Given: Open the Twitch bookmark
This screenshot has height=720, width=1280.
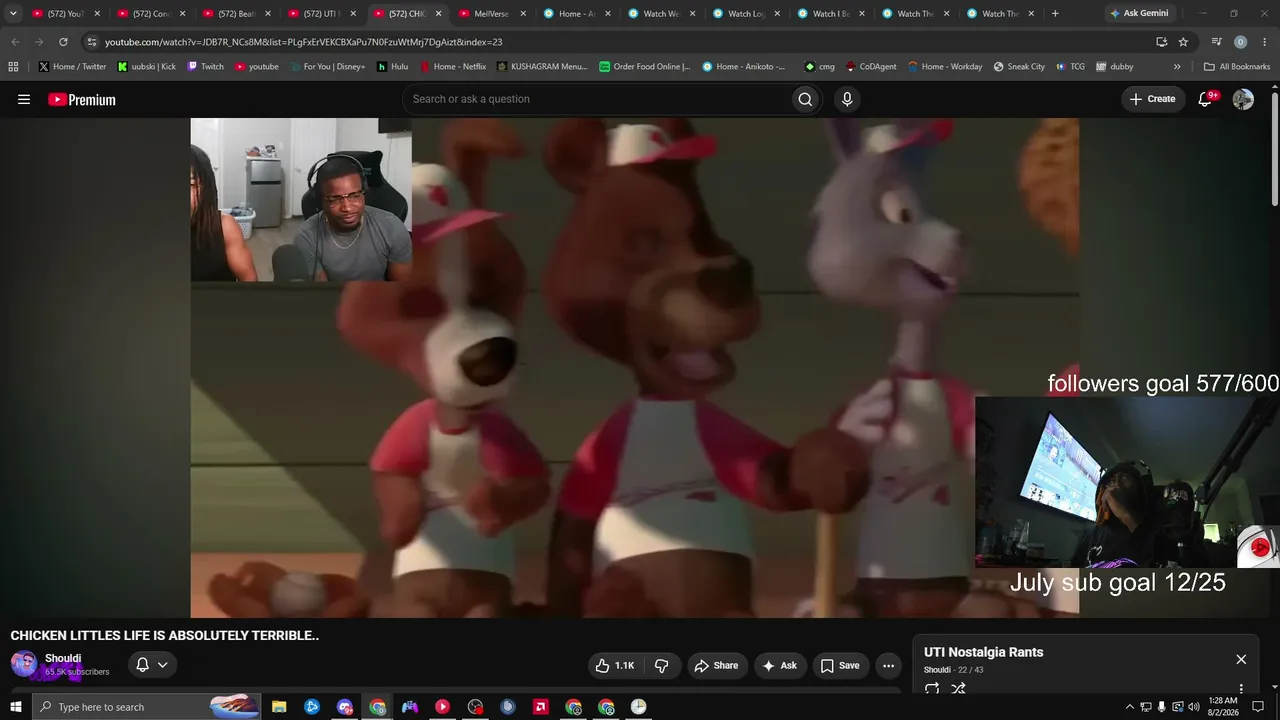Looking at the screenshot, I should [x=205, y=67].
